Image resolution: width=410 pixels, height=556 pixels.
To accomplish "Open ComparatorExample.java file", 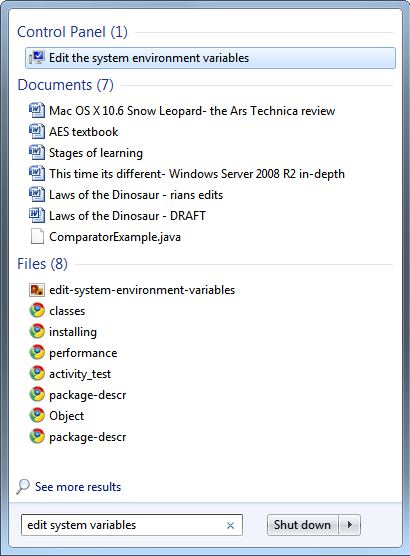I will (115, 237).
